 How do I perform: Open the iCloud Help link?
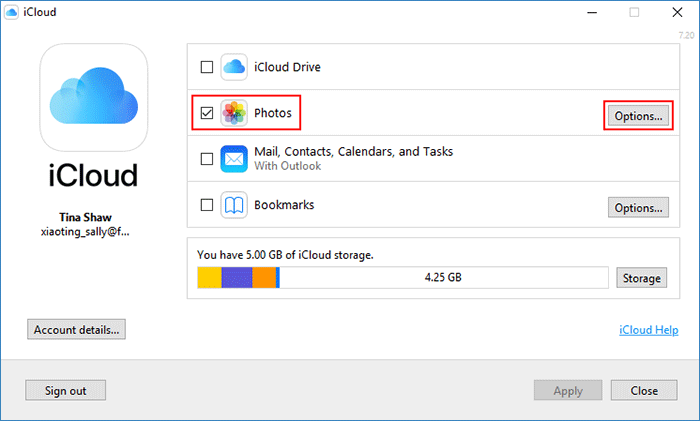click(649, 330)
